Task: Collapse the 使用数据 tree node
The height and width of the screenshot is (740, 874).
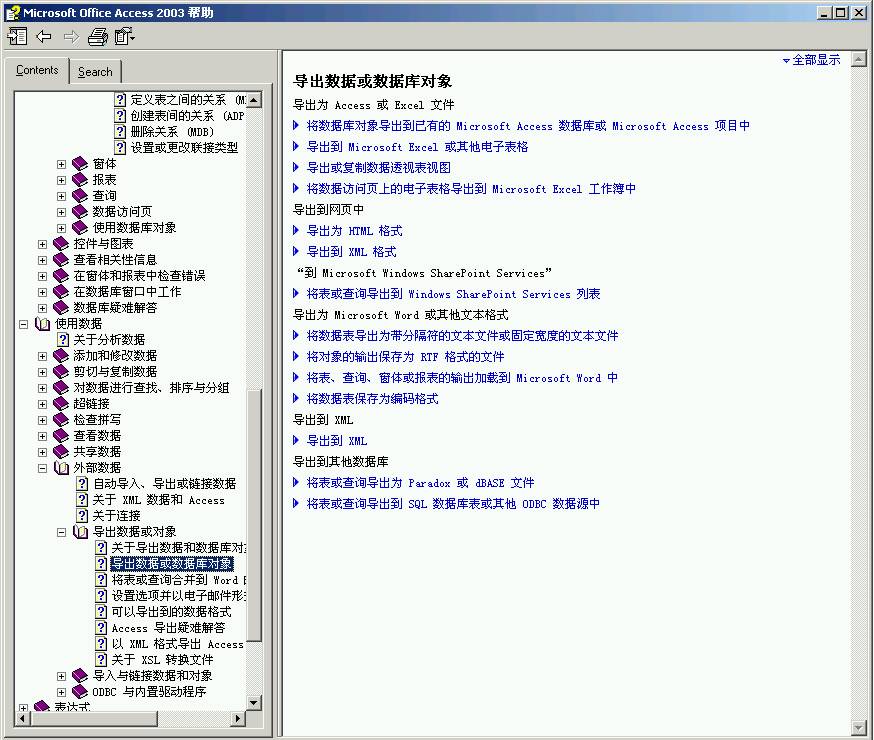Action: coord(23,324)
